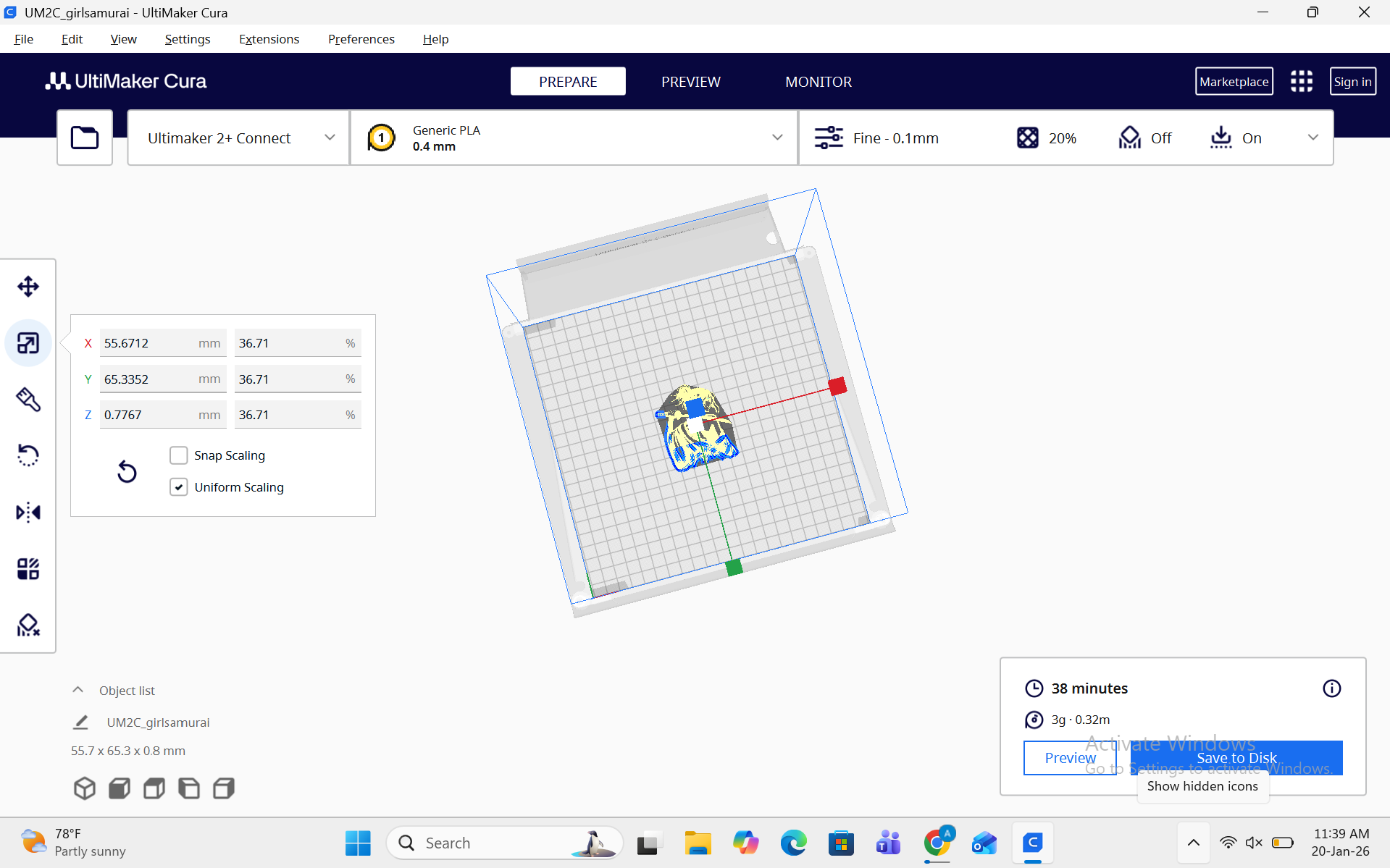
Task: Select the Support Blocker tool
Action: pos(28,625)
